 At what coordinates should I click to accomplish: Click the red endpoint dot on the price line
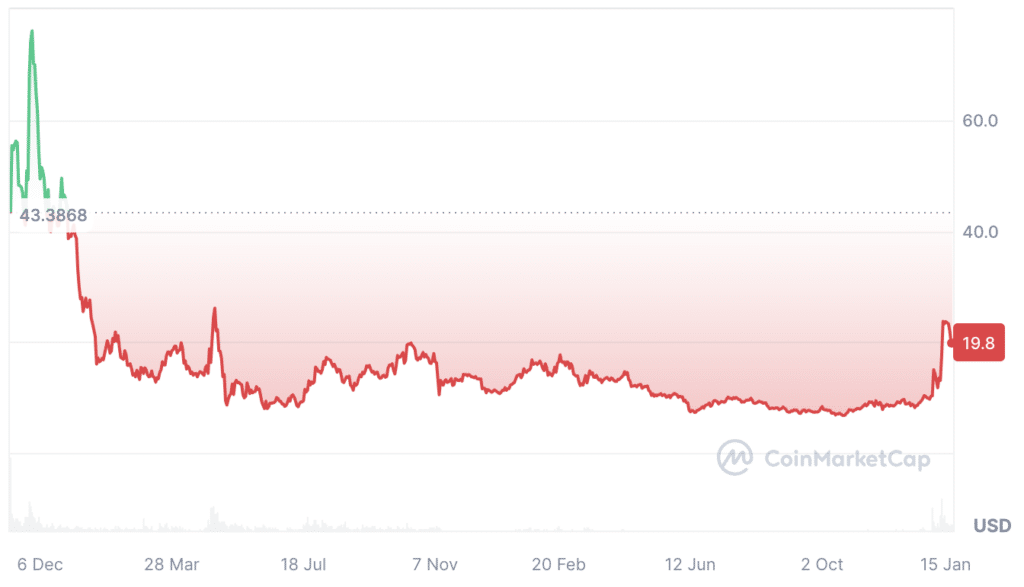coord(950,343)
